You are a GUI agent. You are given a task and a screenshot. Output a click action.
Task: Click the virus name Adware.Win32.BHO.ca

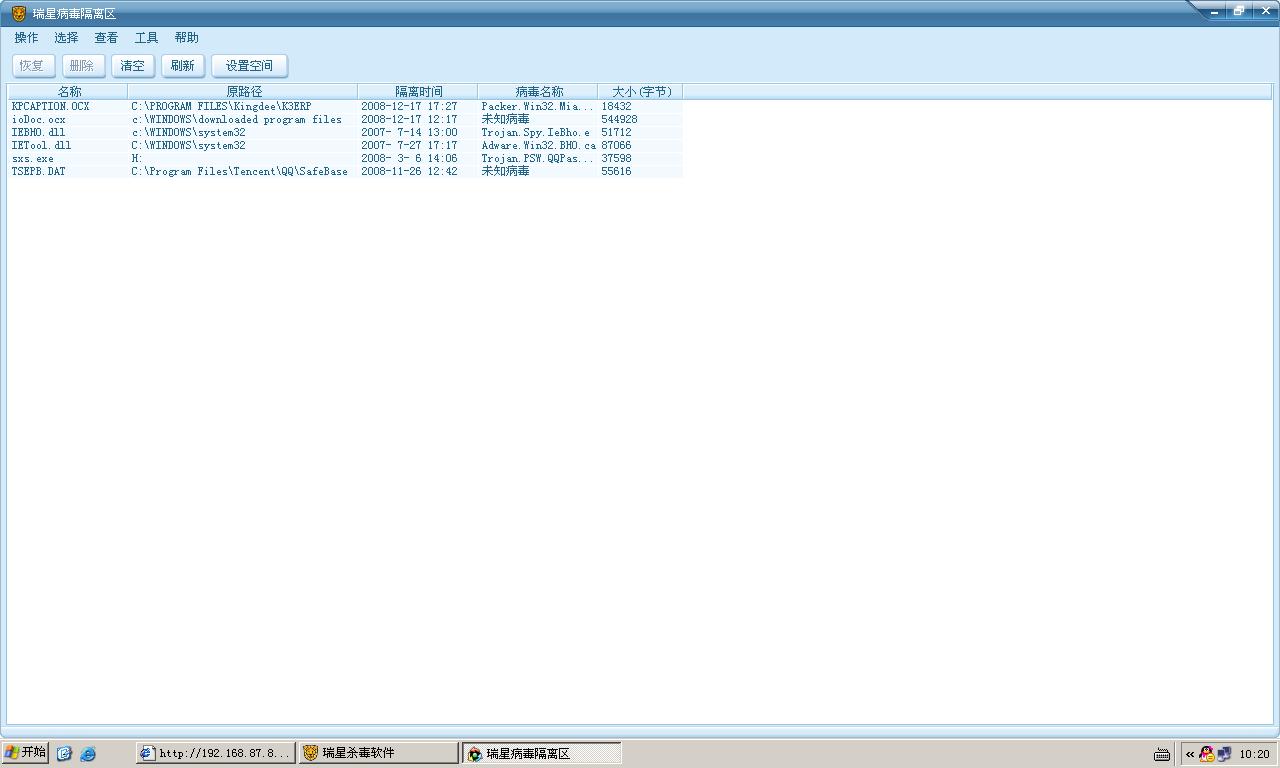click(x=538, y=145)
